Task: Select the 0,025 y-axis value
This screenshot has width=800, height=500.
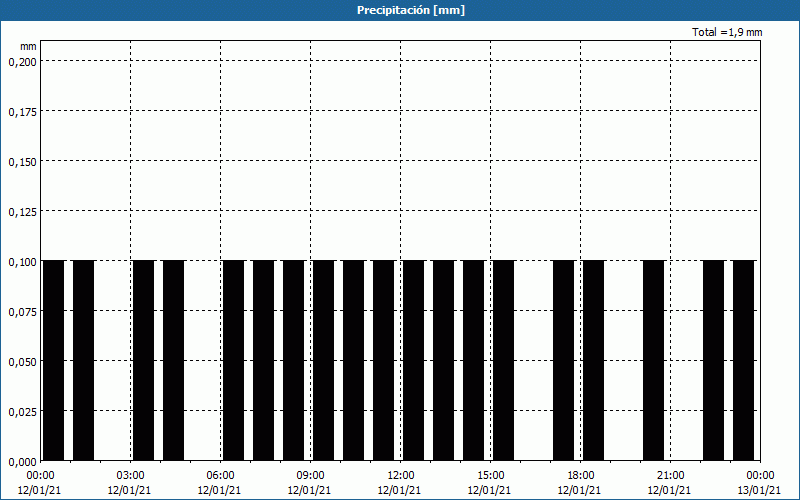Action: pos(22,412)
